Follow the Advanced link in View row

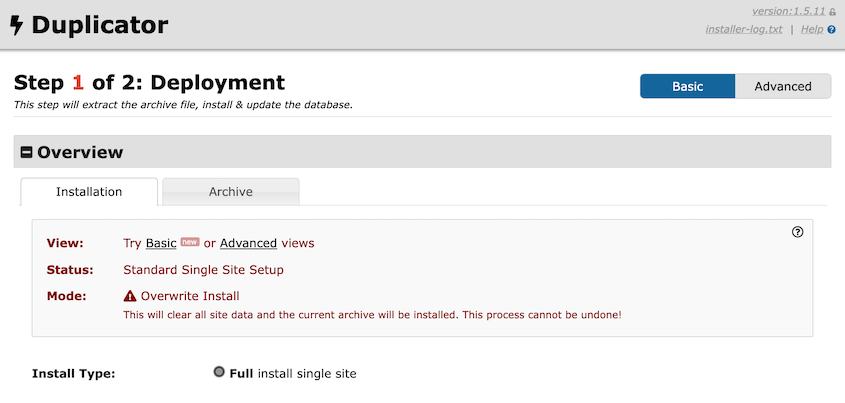[248, 243]
